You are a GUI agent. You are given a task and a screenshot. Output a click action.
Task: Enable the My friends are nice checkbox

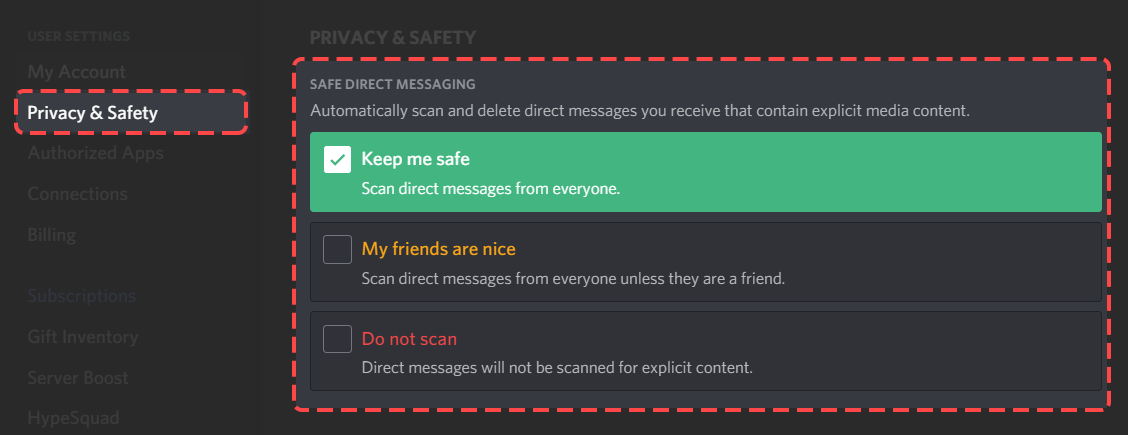[x=337, y=249]
